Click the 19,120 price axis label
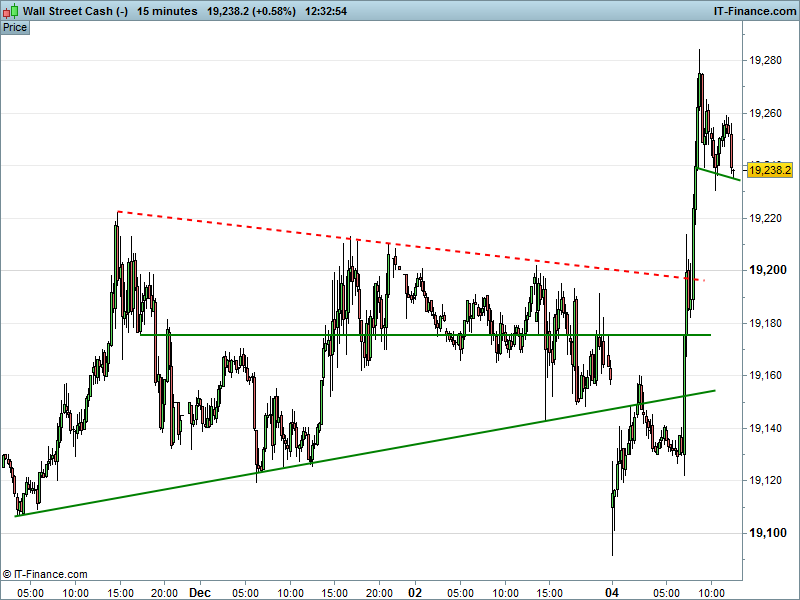 [x=765, y=480]
